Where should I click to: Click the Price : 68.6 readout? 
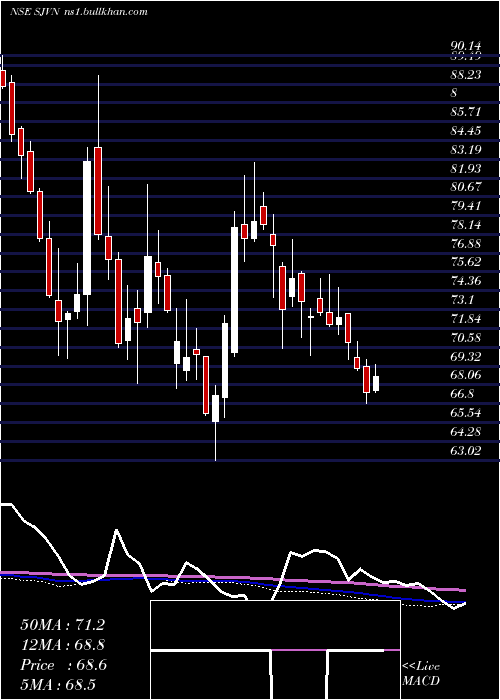(63, 665)
